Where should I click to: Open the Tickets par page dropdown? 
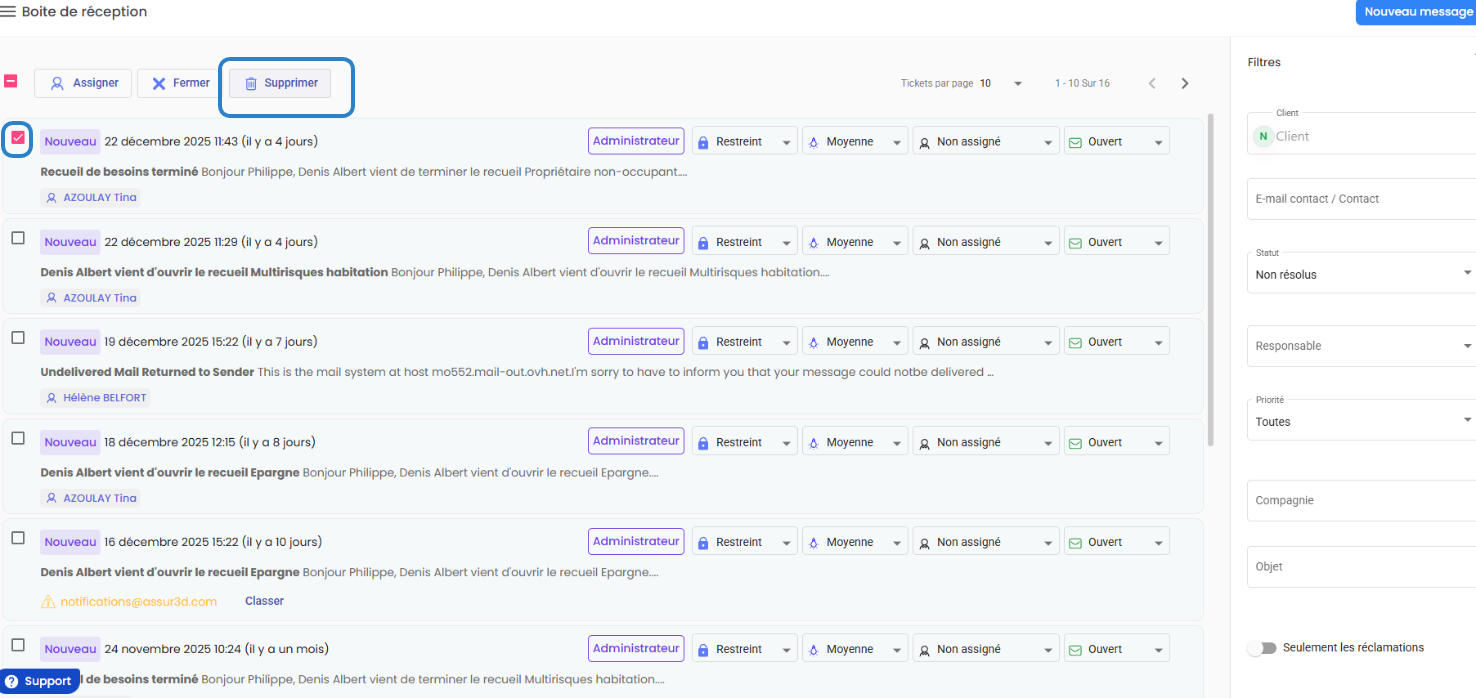coord(1001,83)
